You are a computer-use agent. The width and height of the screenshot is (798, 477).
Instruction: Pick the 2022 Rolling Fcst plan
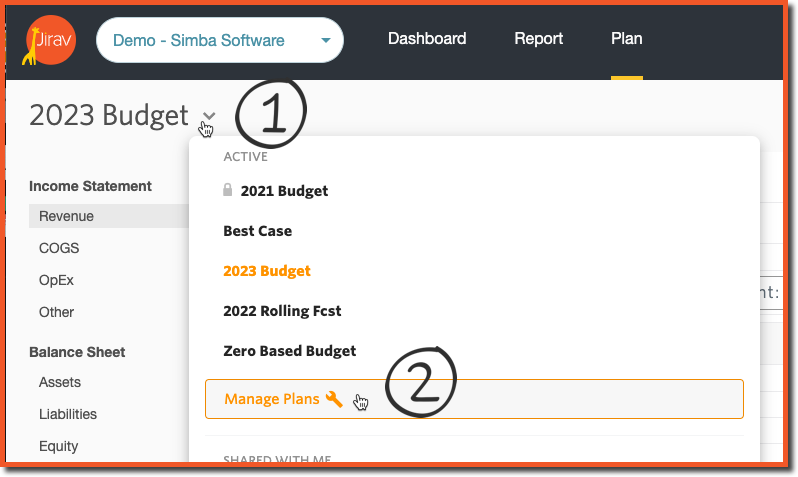(x=282, y=311)
